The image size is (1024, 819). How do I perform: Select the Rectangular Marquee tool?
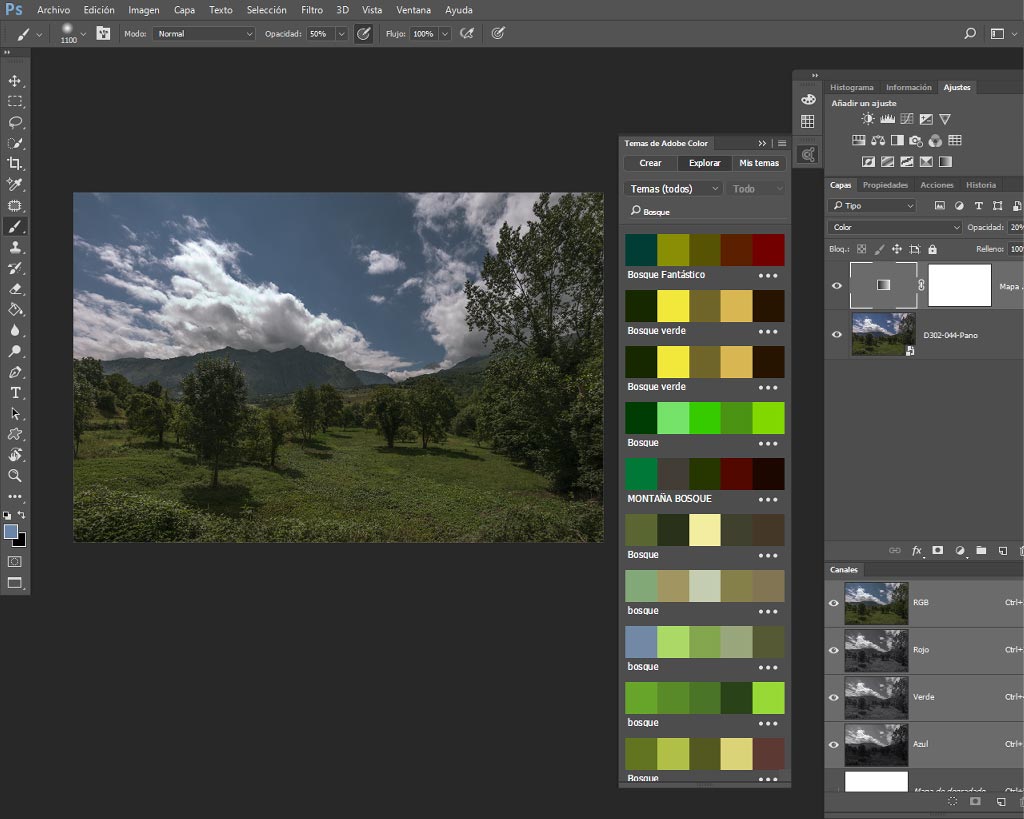[x=14, y=102]
